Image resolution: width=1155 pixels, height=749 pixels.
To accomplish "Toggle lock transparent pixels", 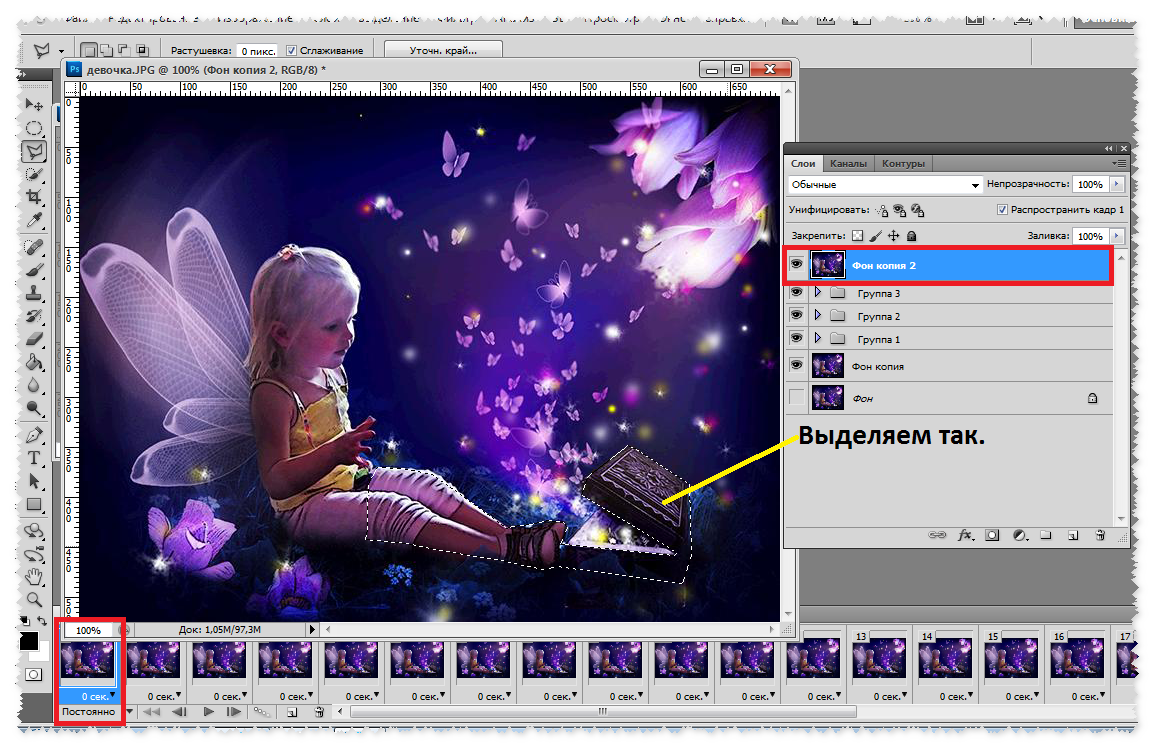I will tap(857, 236).
